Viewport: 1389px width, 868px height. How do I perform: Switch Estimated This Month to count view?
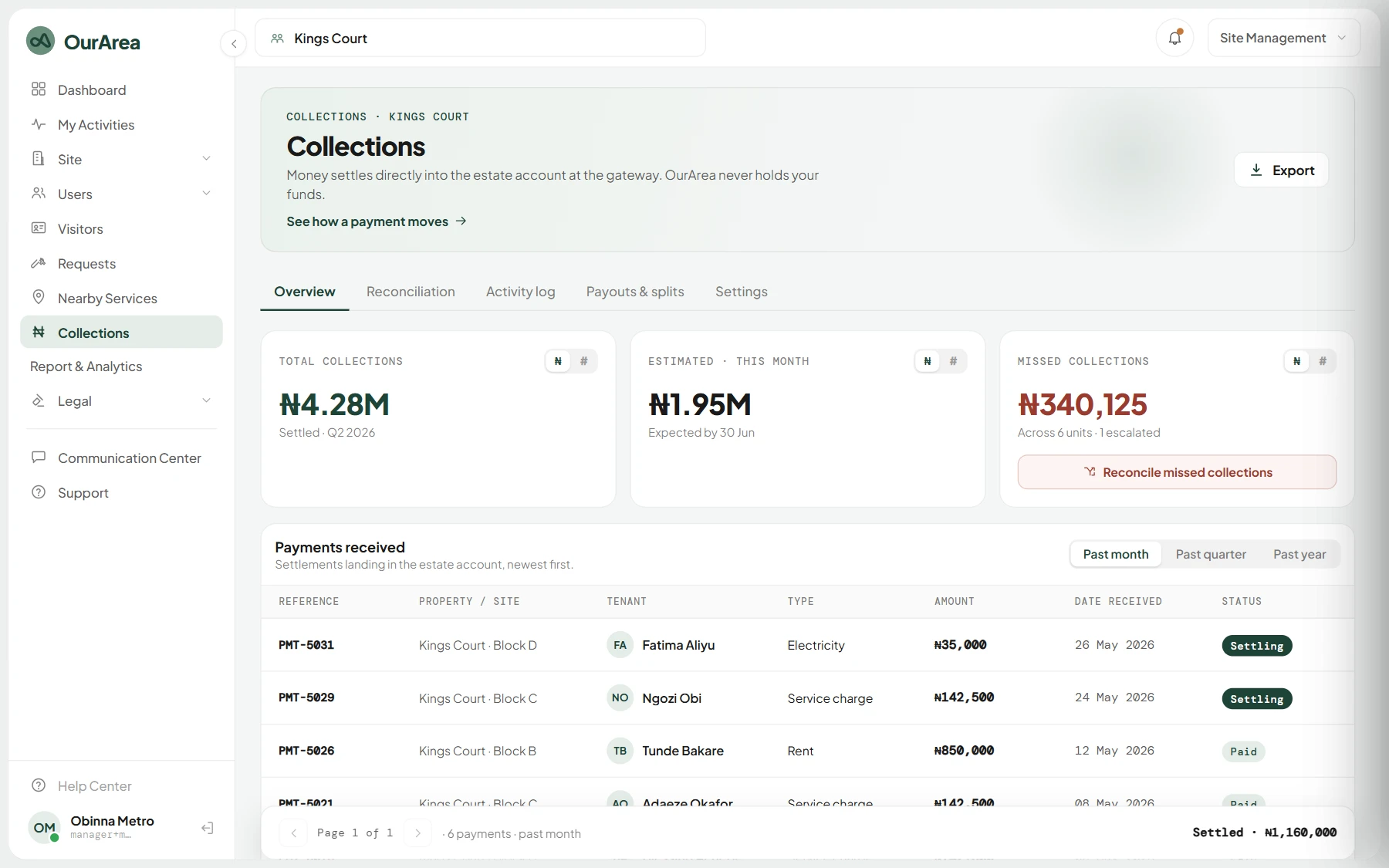click(x=954, y=361)
